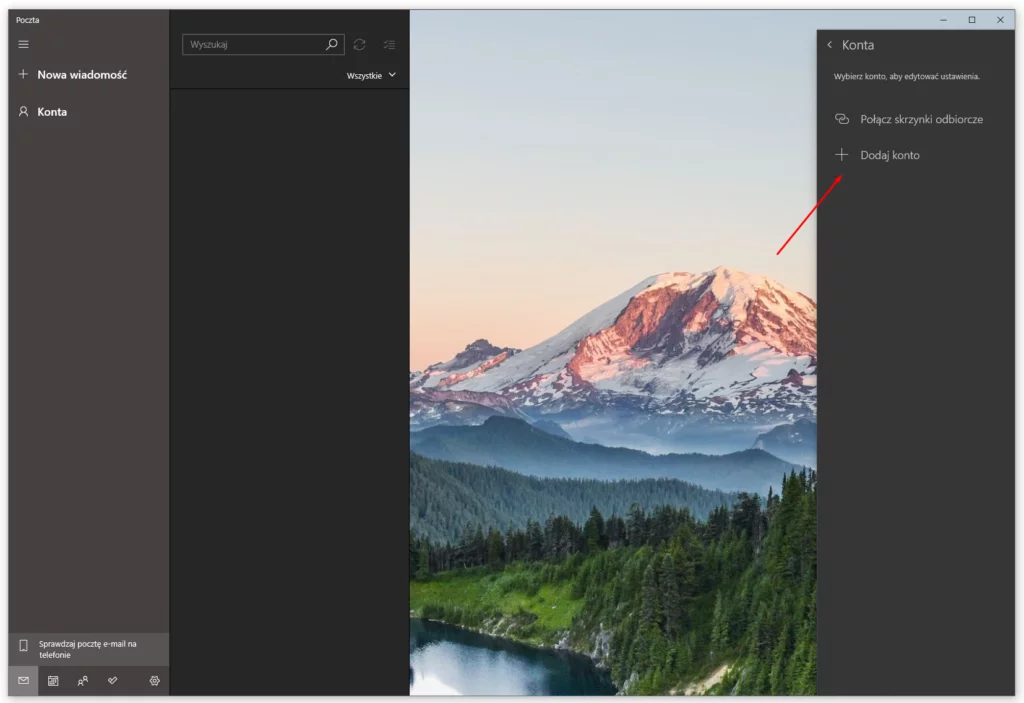Screen dimensions: 1024x703
Task: Click the plus icon beside Dodaj konto
Action: pyautogui.click(x=841, y=154)
